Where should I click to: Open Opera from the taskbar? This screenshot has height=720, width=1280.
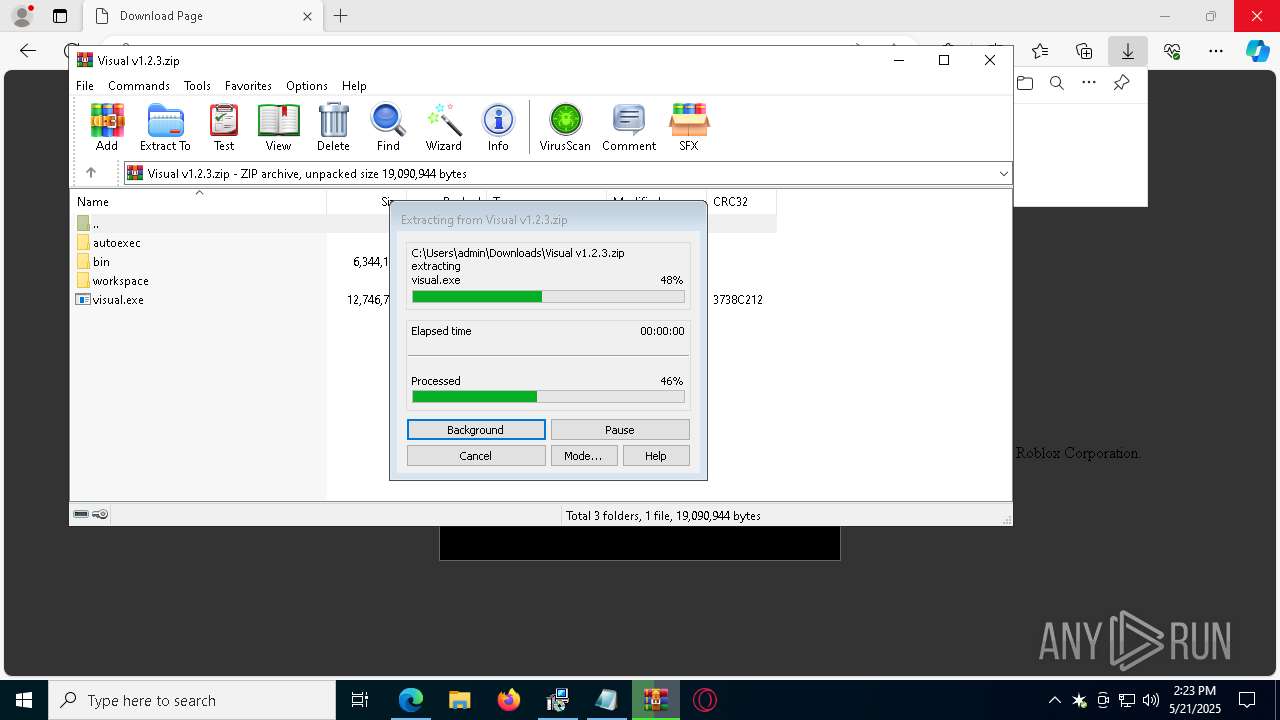(x=705, y=700)
